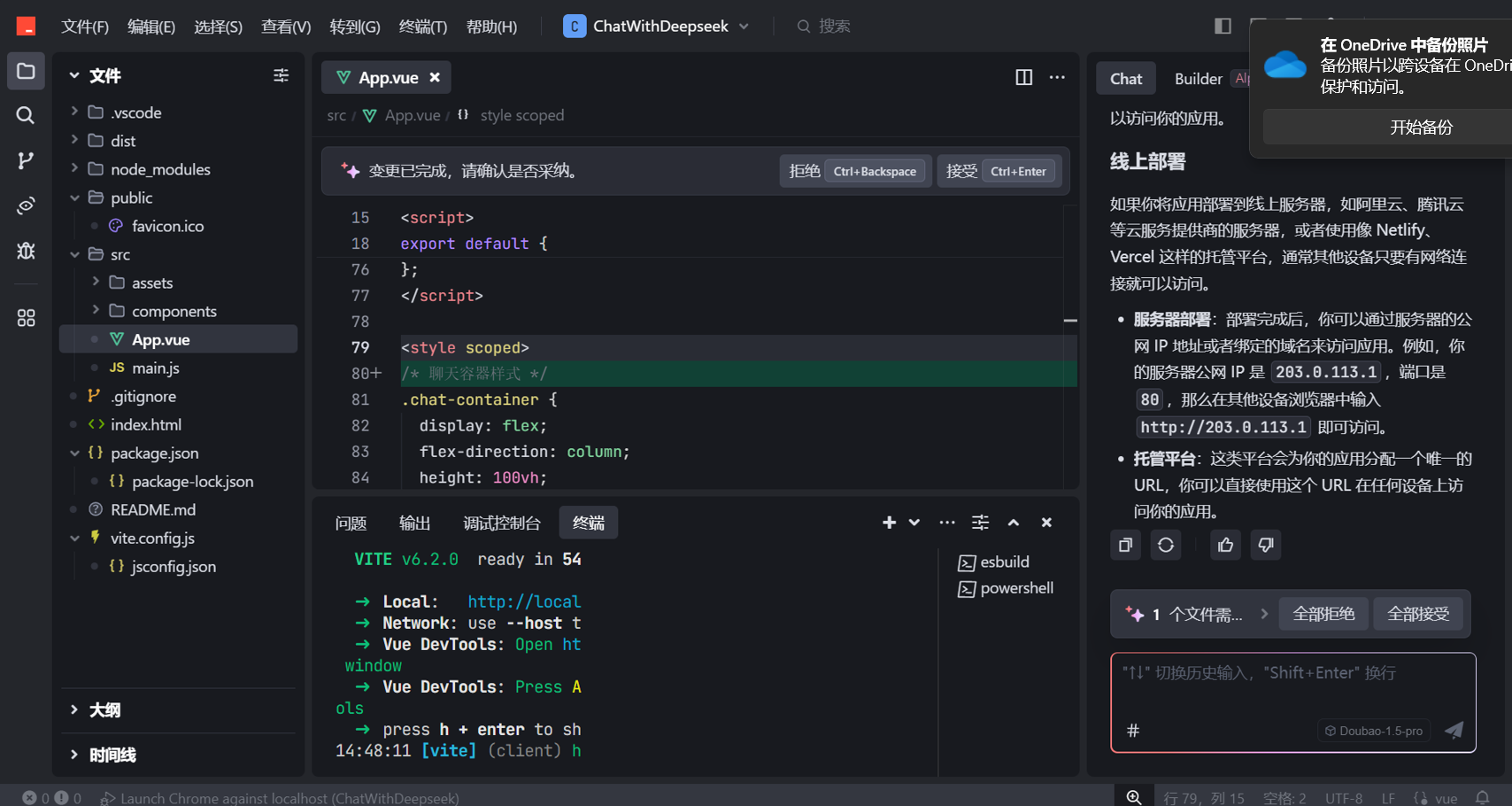Open the 终端(T) menu

point(423,27)
